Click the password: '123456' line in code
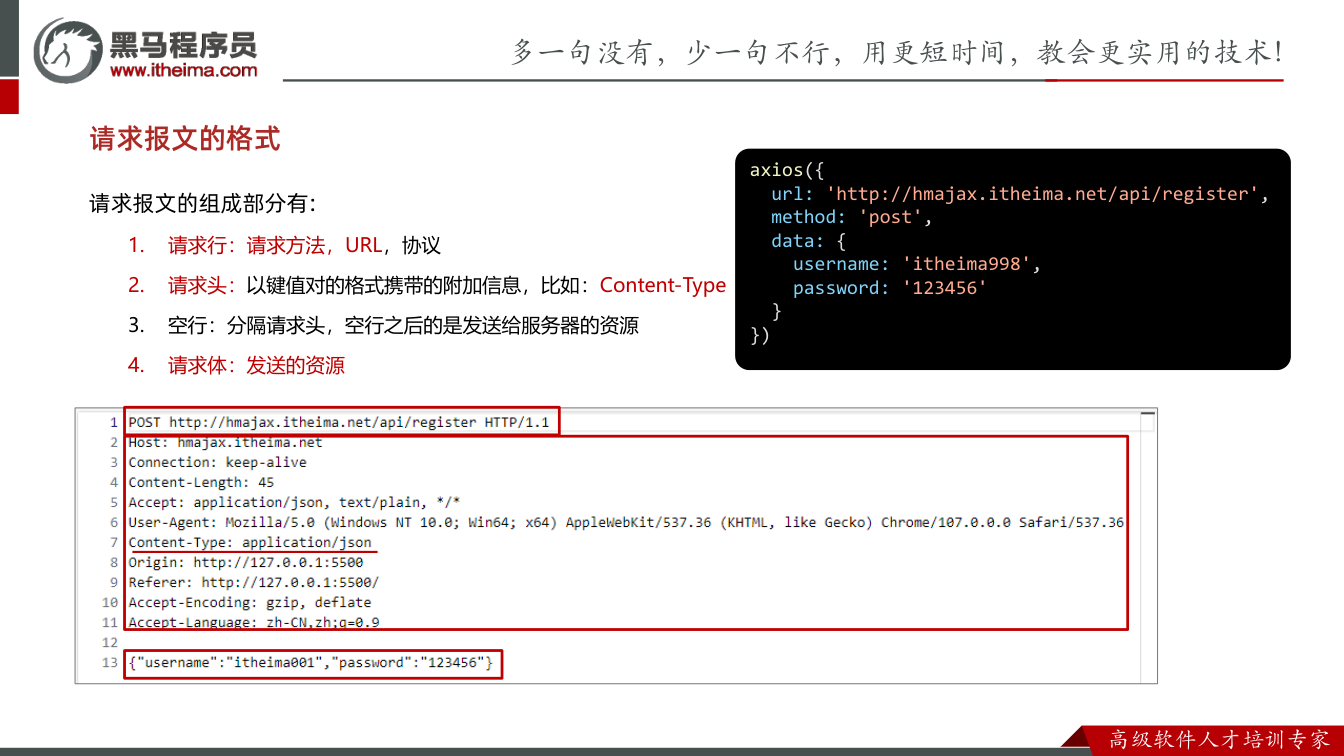The width and height of the screenshot is (1344, 756). (889, 288)
